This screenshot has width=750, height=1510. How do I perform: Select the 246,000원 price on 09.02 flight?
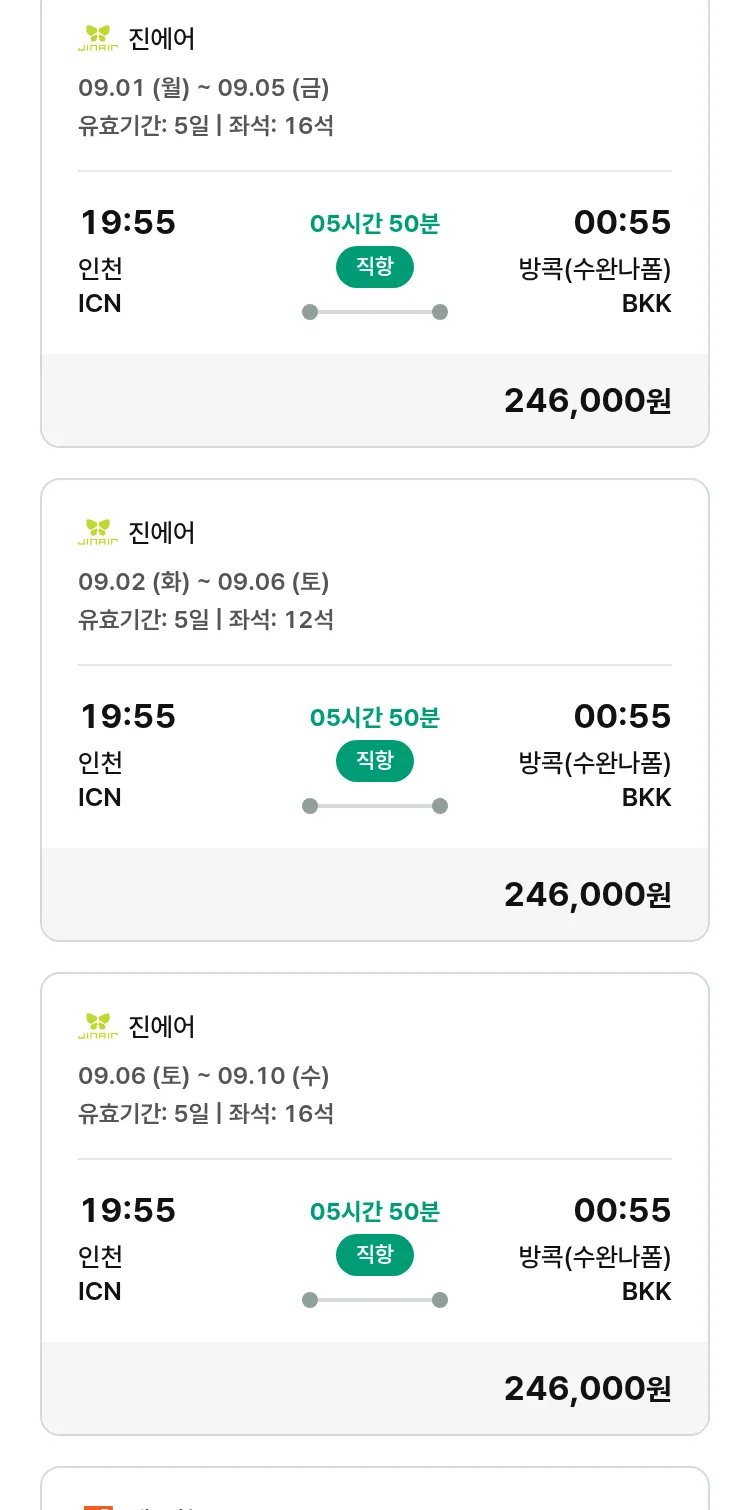(587, 894)
